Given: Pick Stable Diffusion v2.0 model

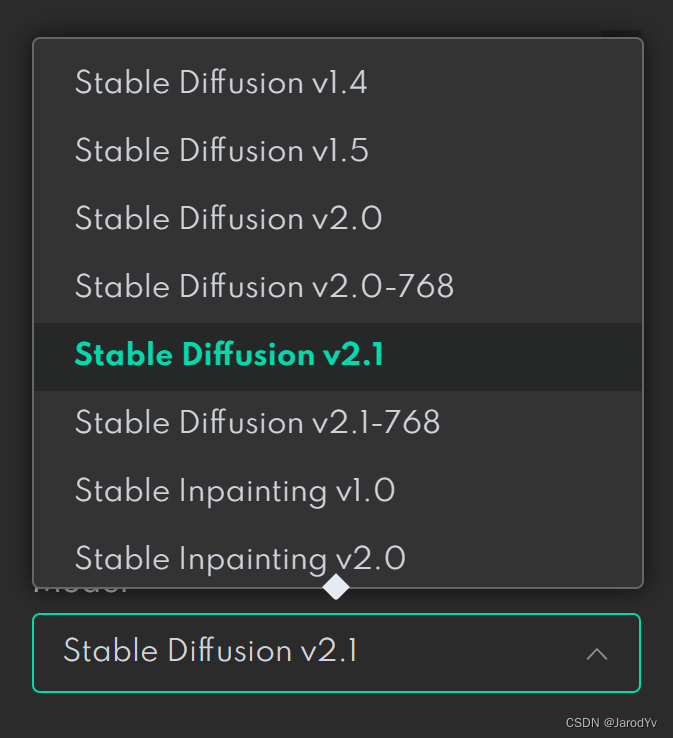Looking at the screenshot, I should [x=228, y=219].
